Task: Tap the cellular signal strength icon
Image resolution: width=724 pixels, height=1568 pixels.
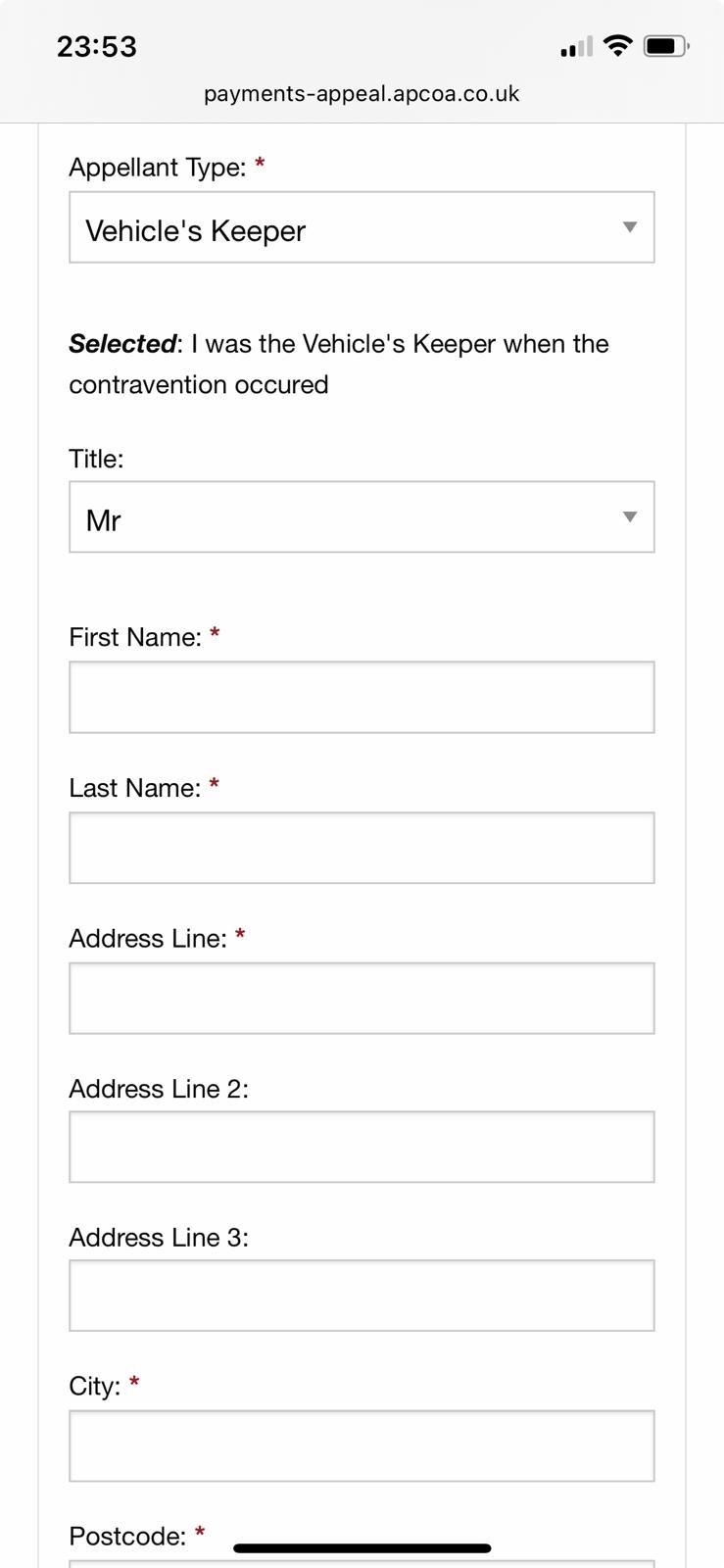Action: point(576,46)
